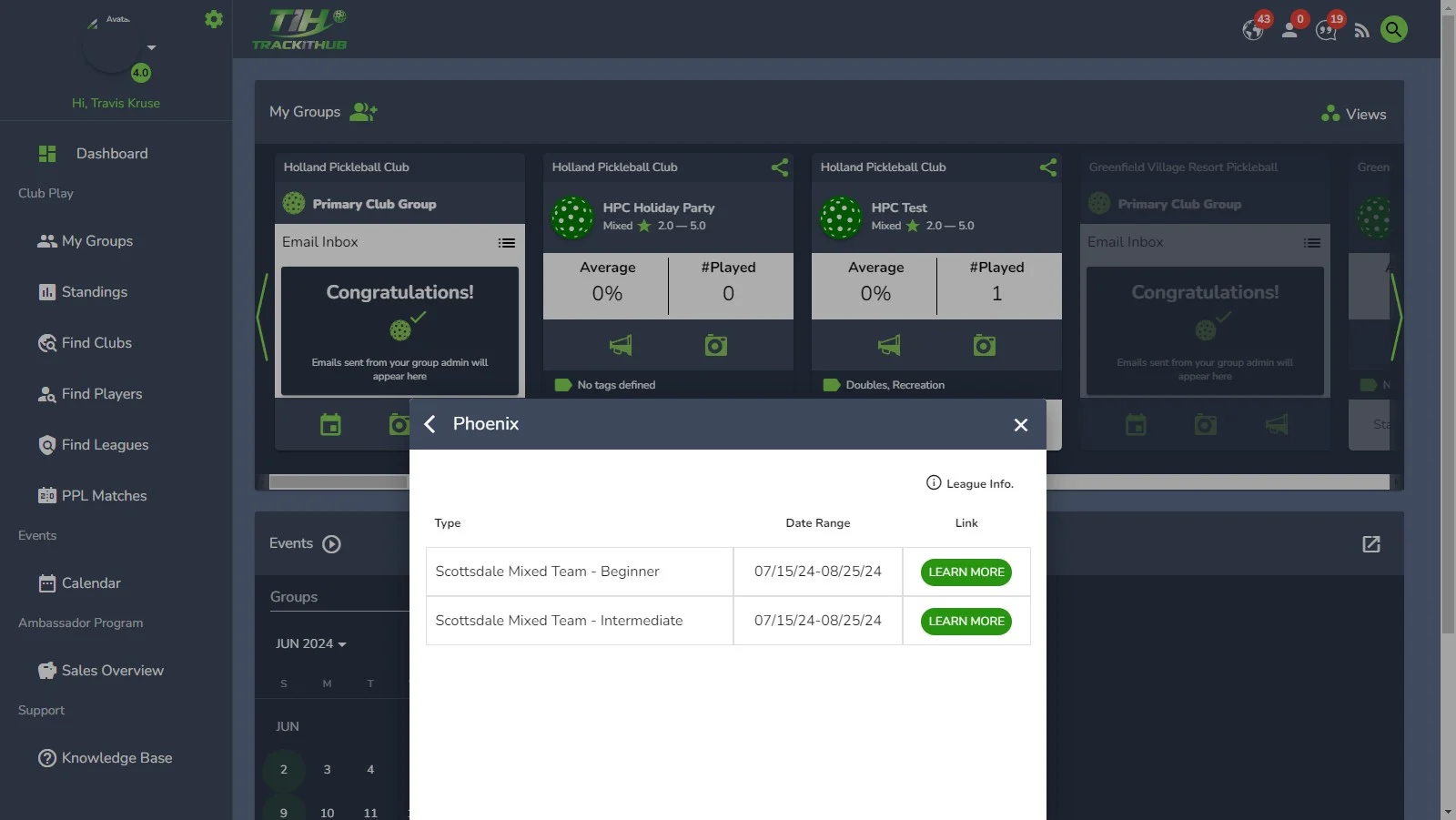
Task: Click camera icon on HPC Test card
Action: 985,345
